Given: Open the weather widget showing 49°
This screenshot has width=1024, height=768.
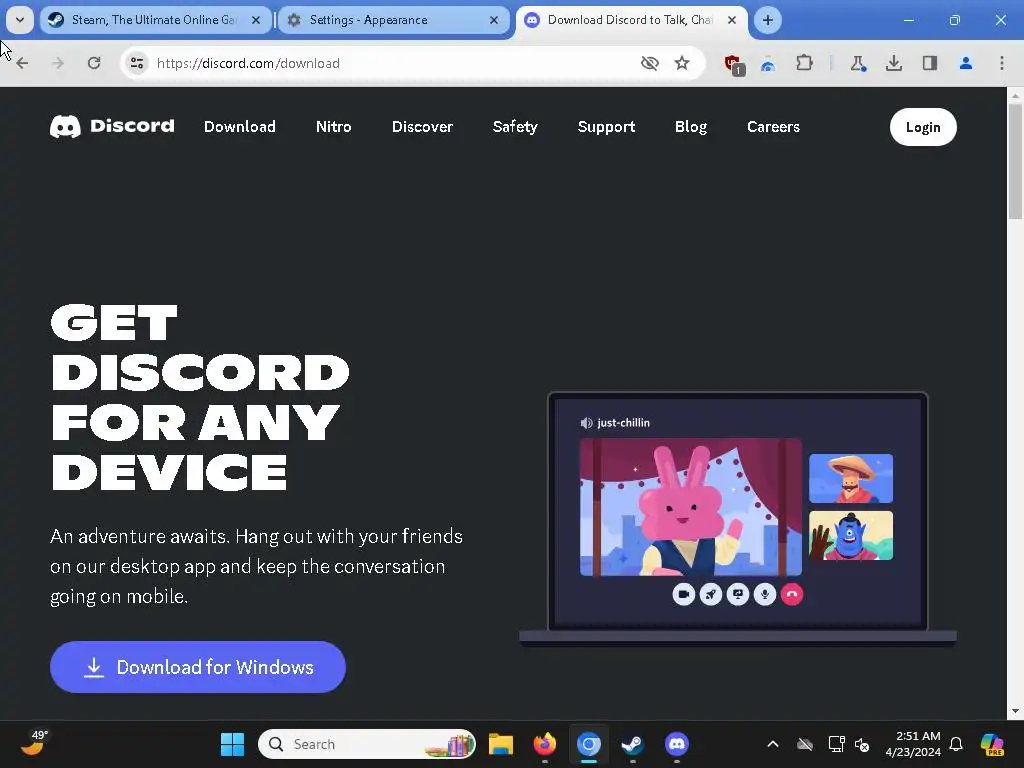Looking at the screenshot, I should 33,743.
